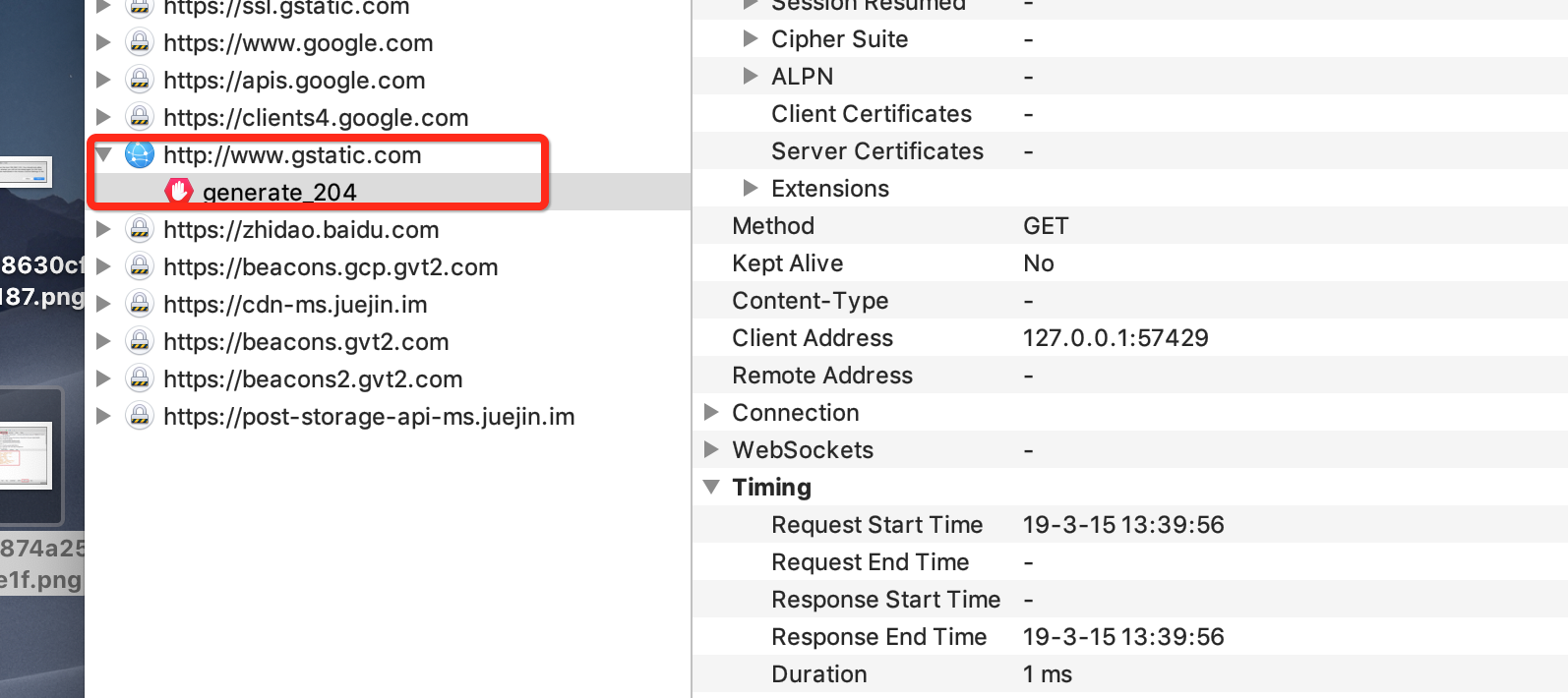Click the Duration label
This screenshot has height=698, width=1568.
[819, 674]
